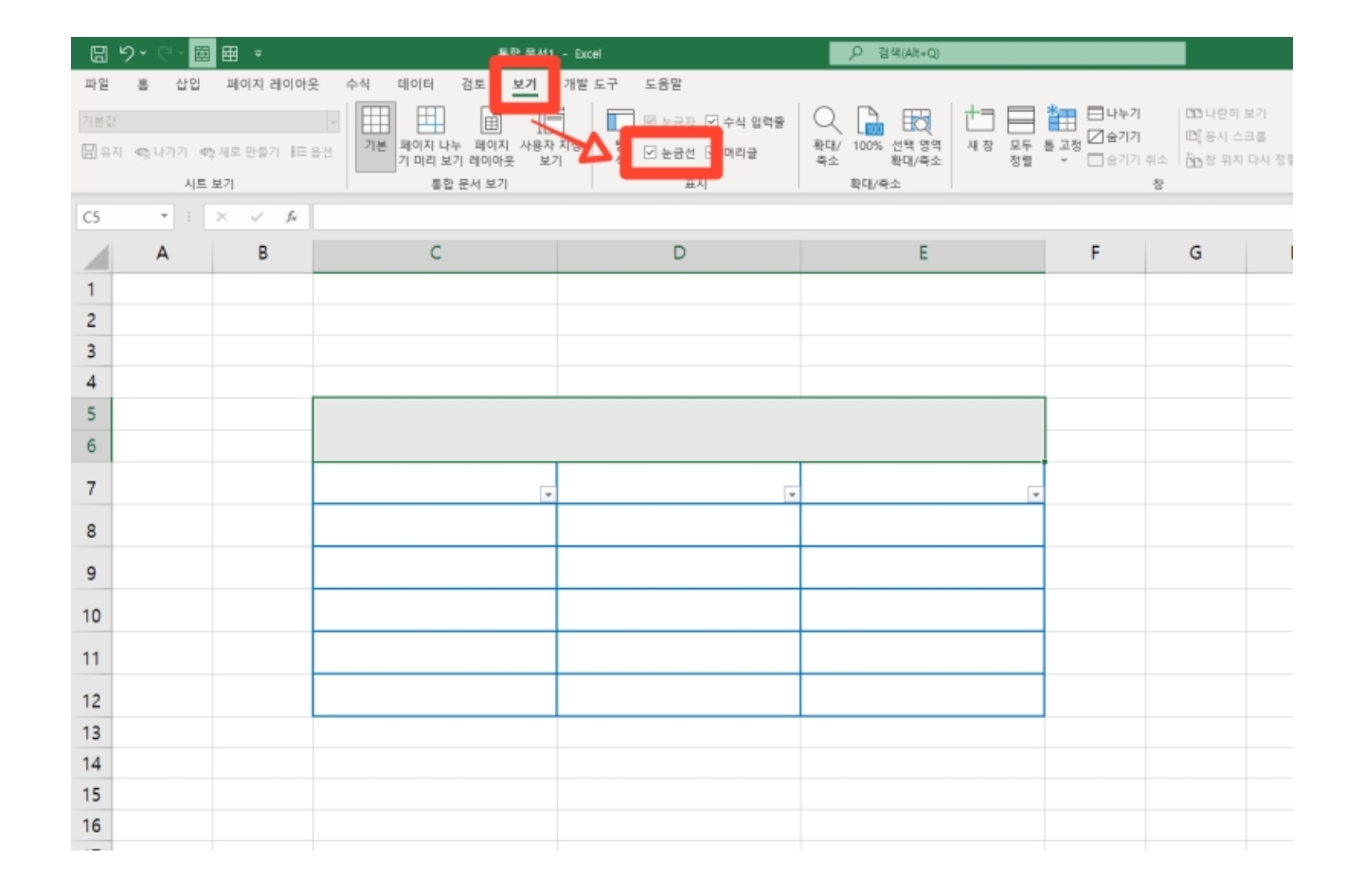Expand the 틀 고정 (Freeze Panes) dropdown
The width and height of the screenshot is (1364, 896).
point(1063,160)
